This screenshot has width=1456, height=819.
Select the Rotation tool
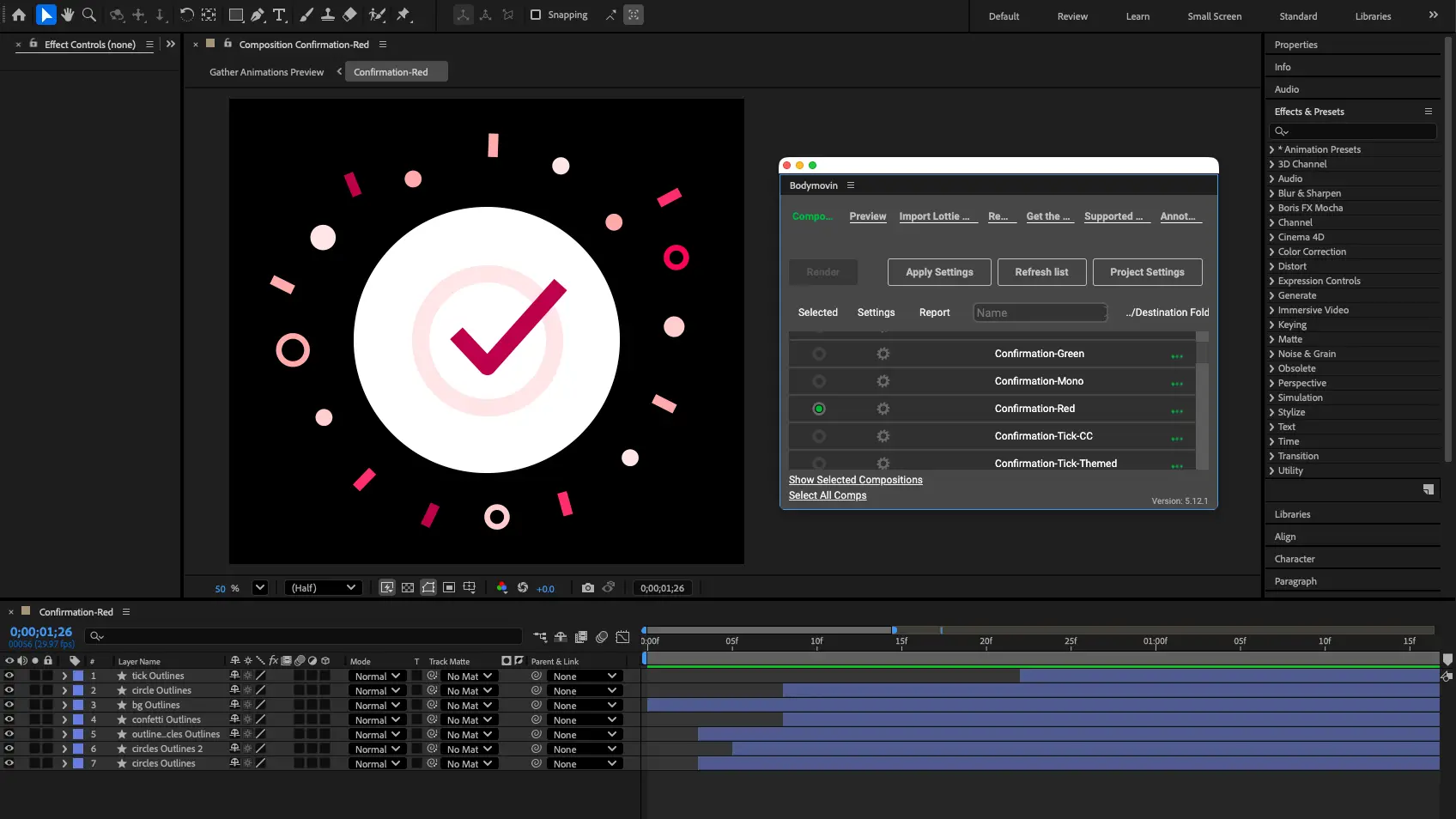tap(186, 15)
